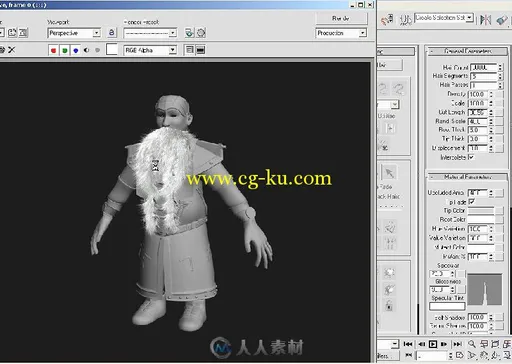Click the Self Shadow value field

pyautogui.click(x=478, y=317)
